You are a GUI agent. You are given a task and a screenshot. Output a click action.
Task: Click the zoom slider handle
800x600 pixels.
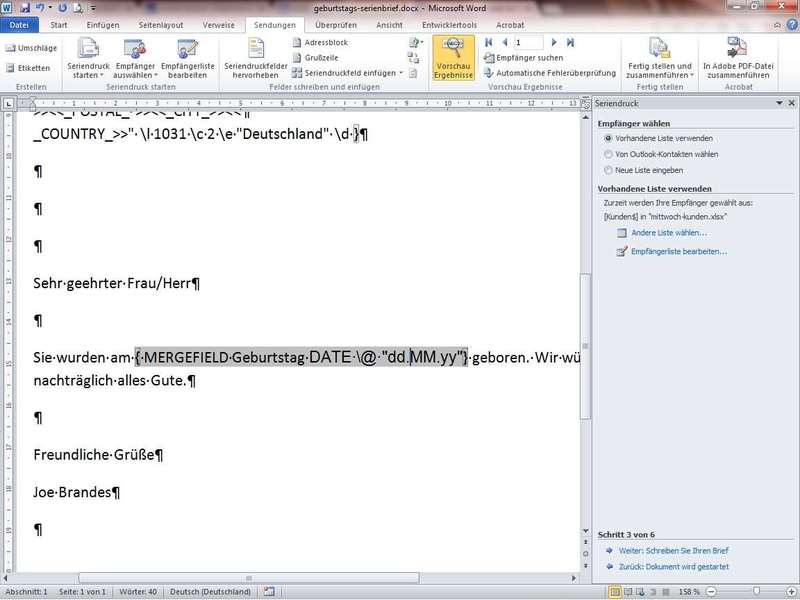[x=756, y=592]
